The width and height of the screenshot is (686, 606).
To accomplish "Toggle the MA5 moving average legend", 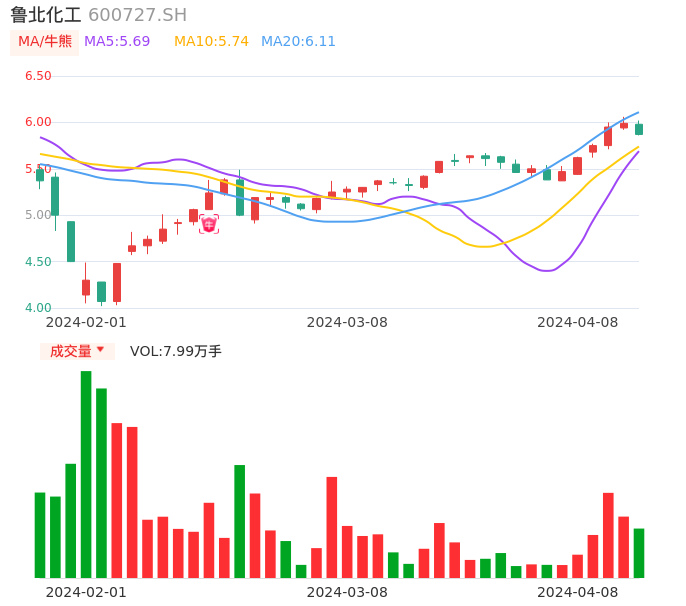I will pos(117,42).
